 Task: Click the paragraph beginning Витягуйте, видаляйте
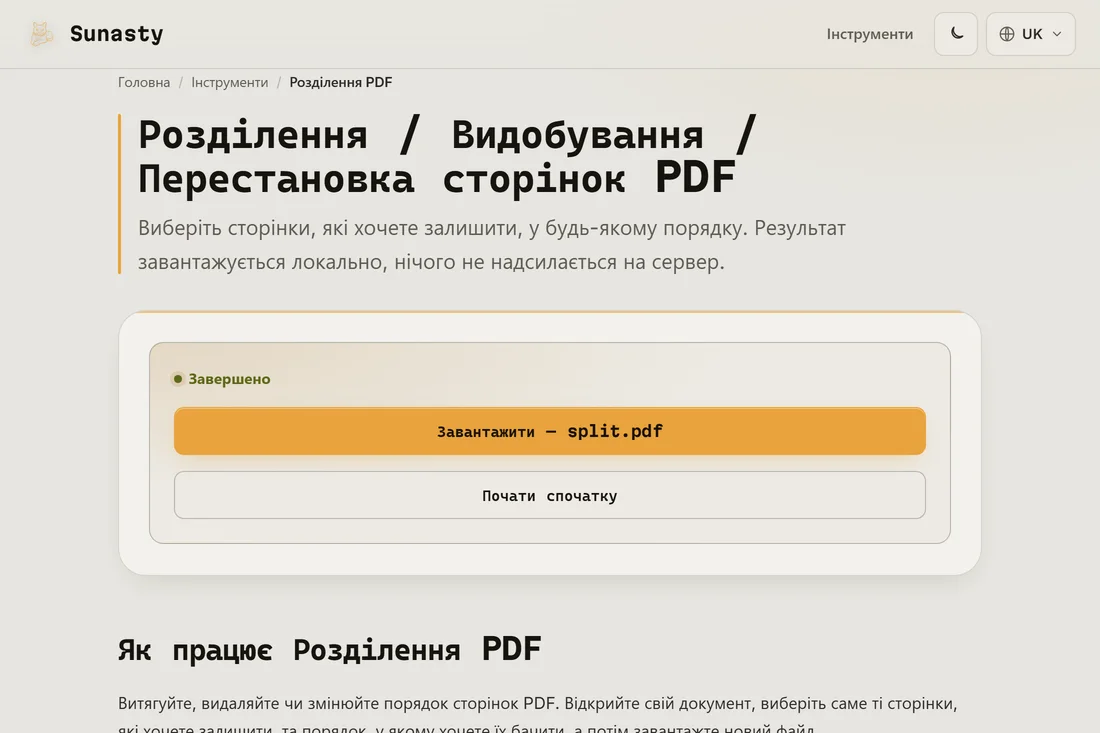(537, 714)
